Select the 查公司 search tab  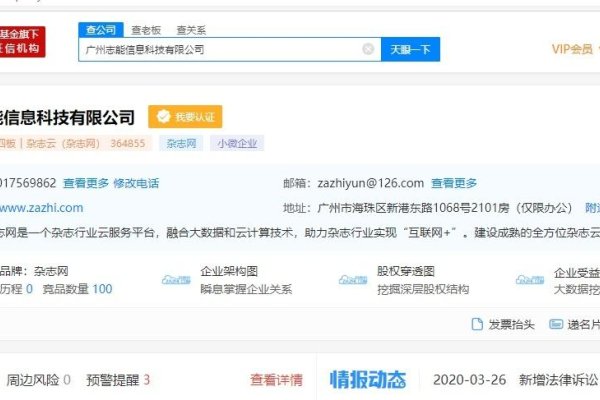(x=101, y=29)
